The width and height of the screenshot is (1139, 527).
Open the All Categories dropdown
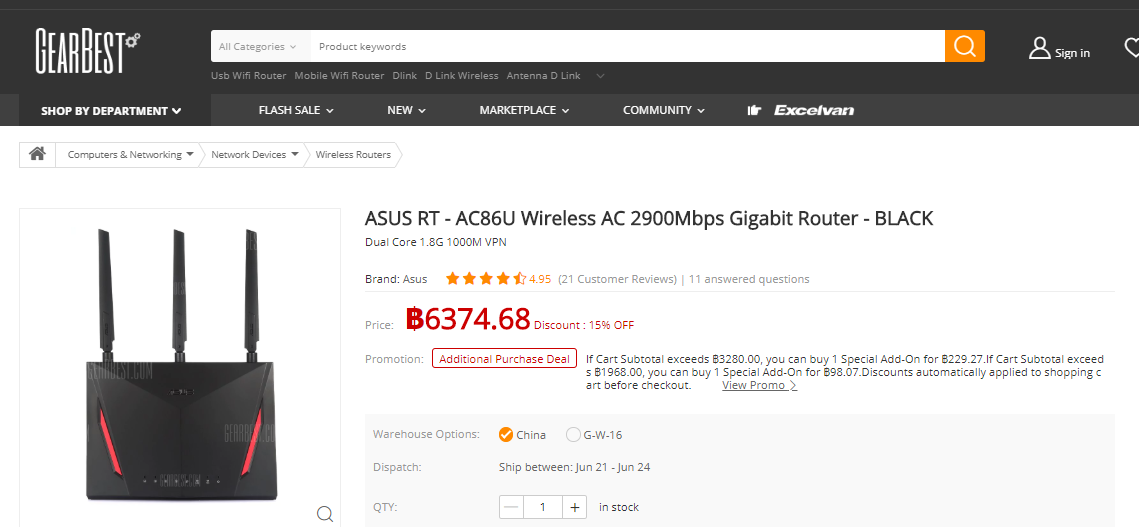pyautogui.click(x=258, y=46)
